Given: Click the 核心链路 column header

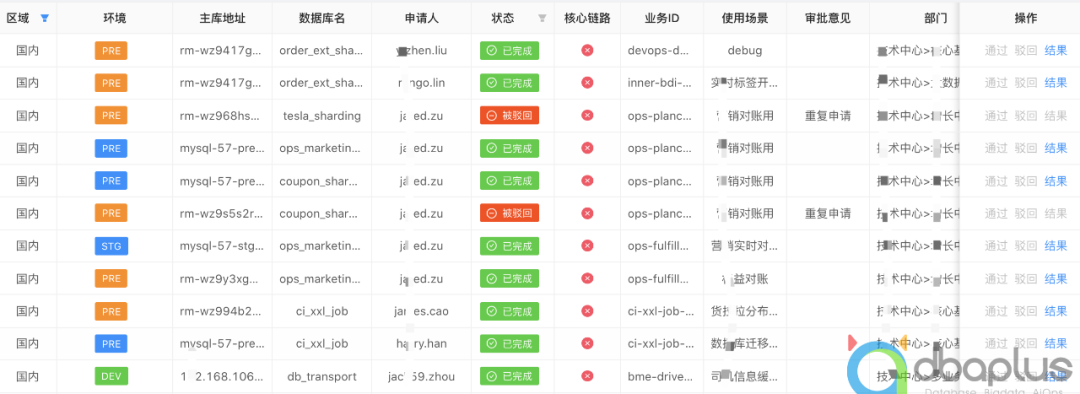Looking at the screenshot, I should (587, 19).
